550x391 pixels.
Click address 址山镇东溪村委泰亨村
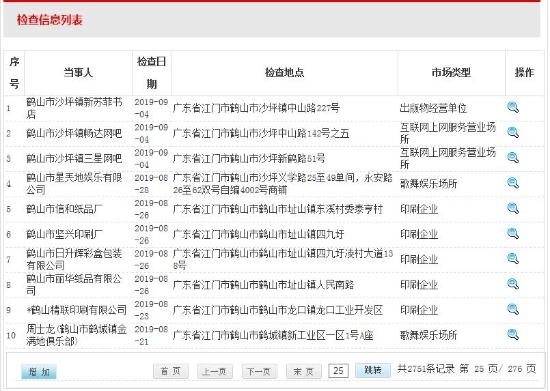tap(335, 209)
